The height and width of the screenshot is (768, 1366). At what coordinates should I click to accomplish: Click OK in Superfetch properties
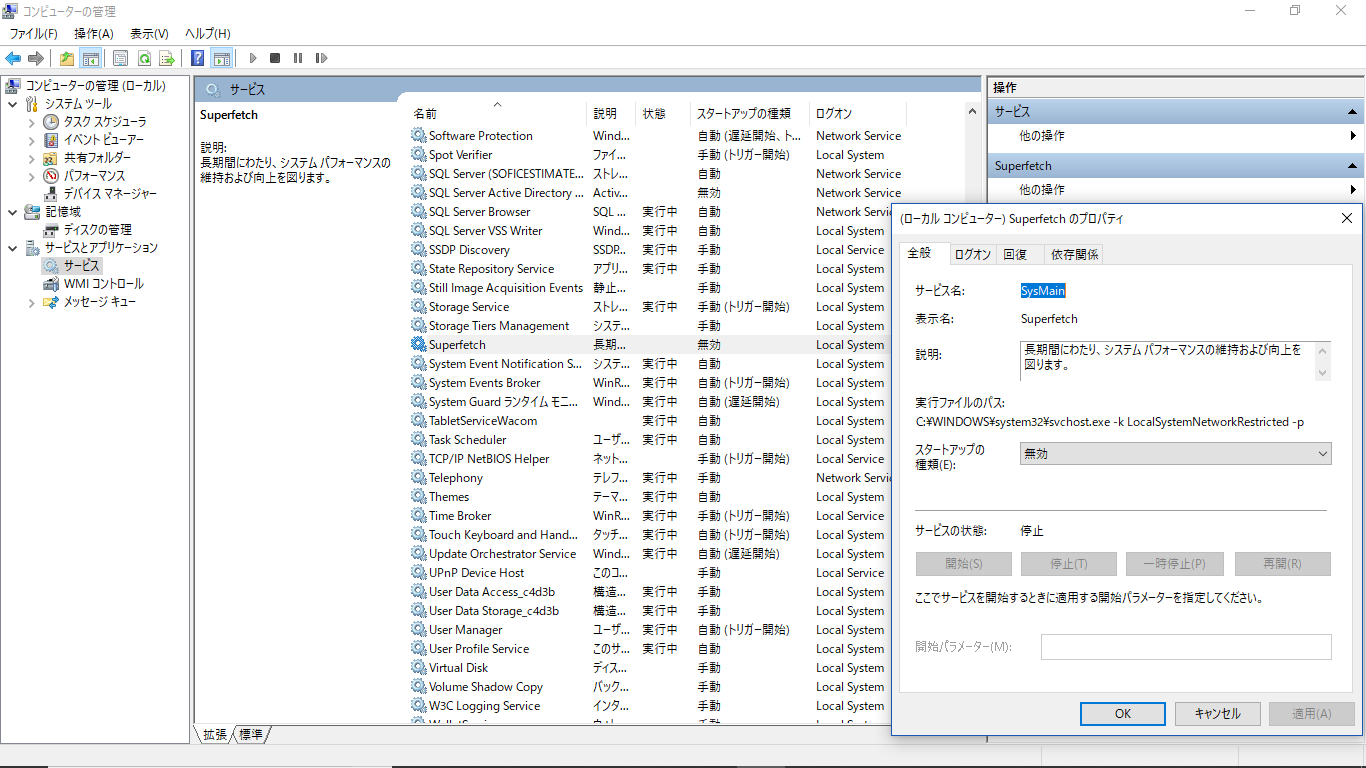tap(1123, 713)
